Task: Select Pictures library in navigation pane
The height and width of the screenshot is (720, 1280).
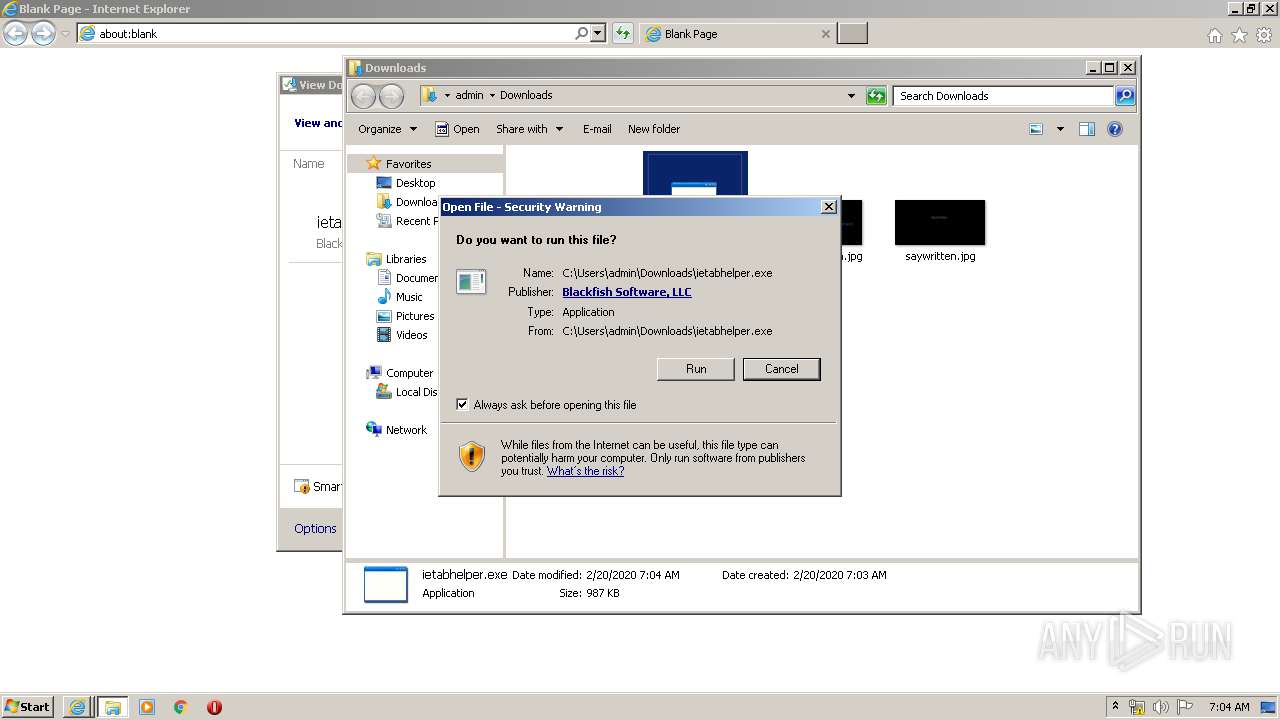Action: 414,316
